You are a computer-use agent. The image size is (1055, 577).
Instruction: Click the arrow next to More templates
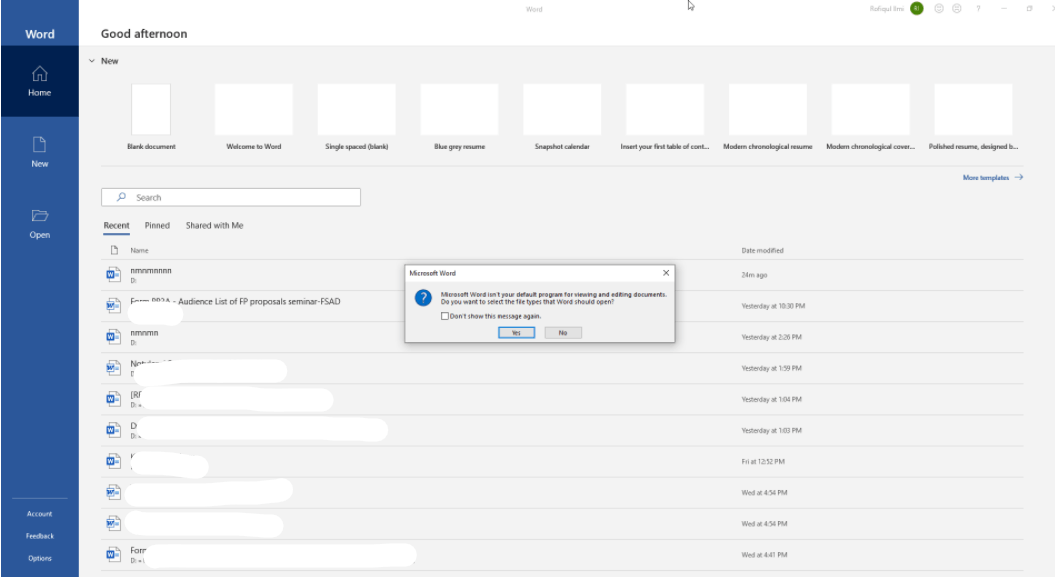coord(1019,178)
